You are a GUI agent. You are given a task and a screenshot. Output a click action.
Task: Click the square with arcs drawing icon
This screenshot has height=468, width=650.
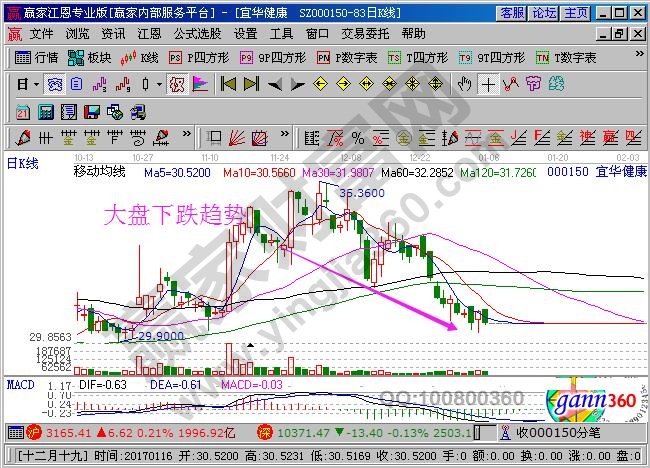[x=260, y=138]
